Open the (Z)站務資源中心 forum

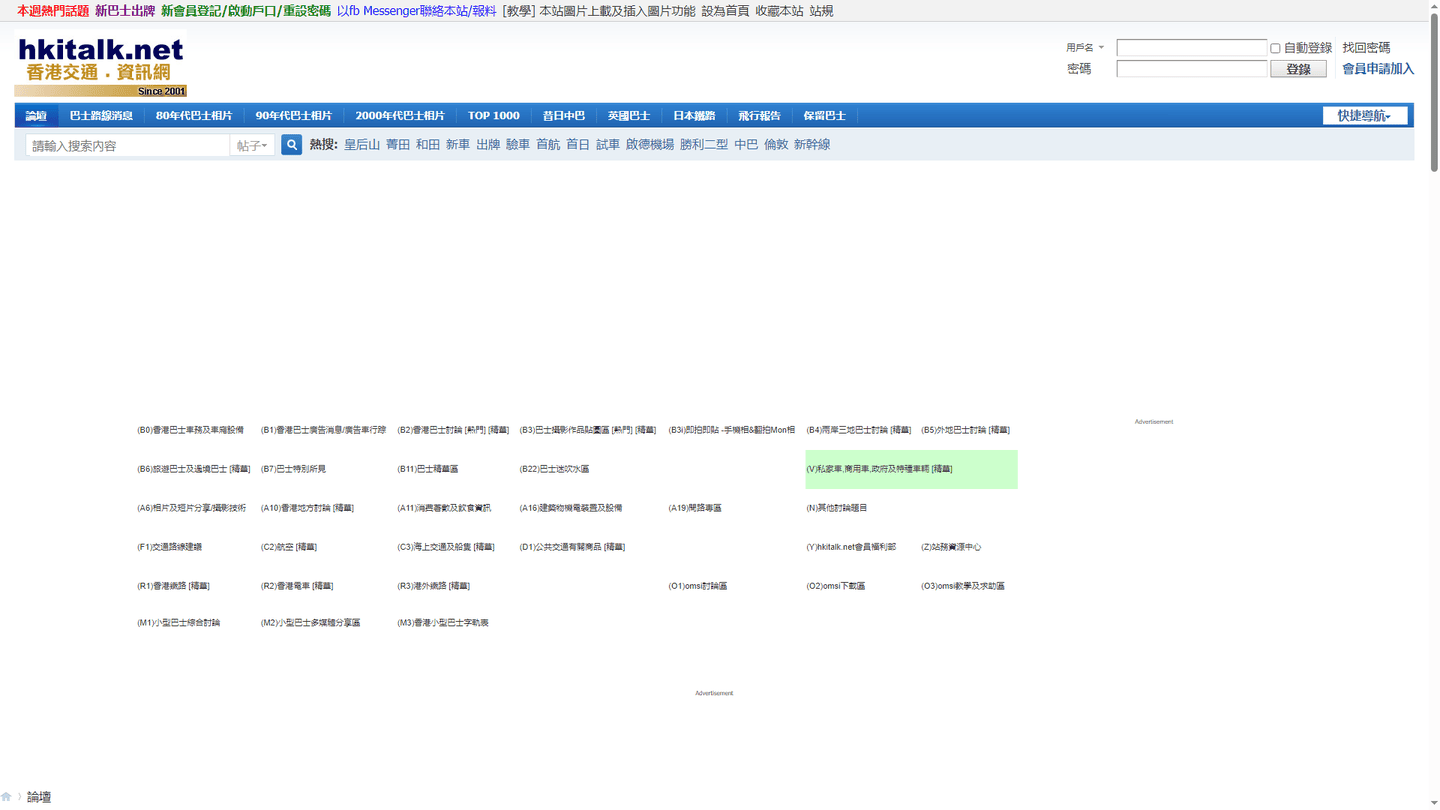pyautogui.click(x=951, y=547)
